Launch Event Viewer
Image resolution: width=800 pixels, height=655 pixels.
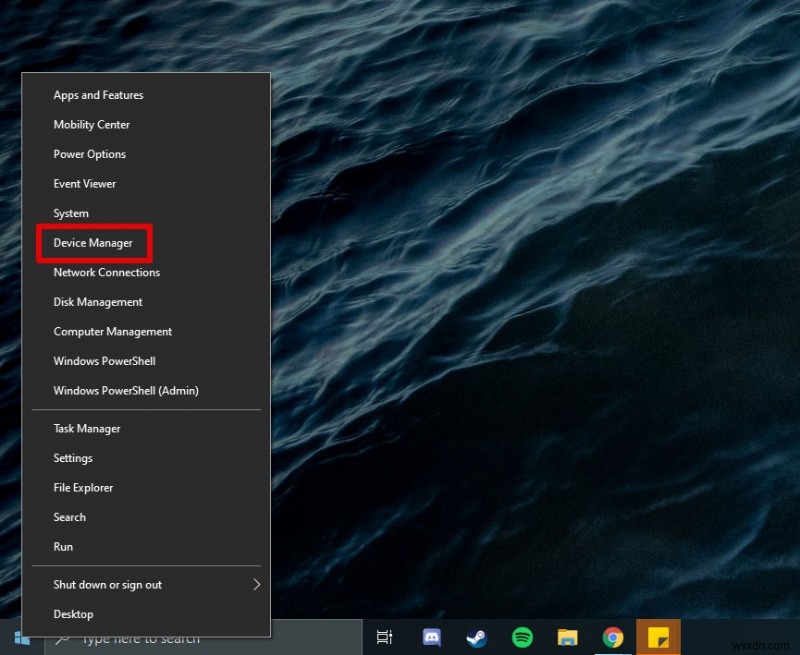coord(84,183)
